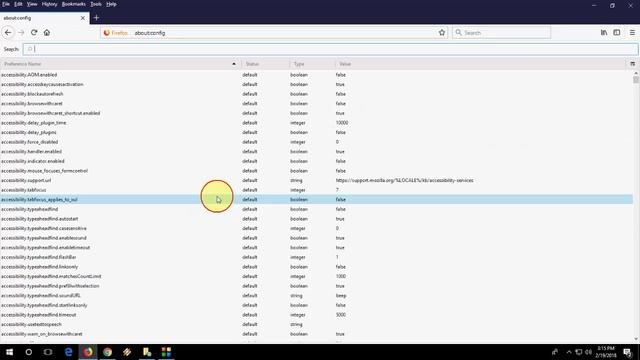The image size is (640, 360).
Task: Go back with the Back arrow
Action: [8, 33]
